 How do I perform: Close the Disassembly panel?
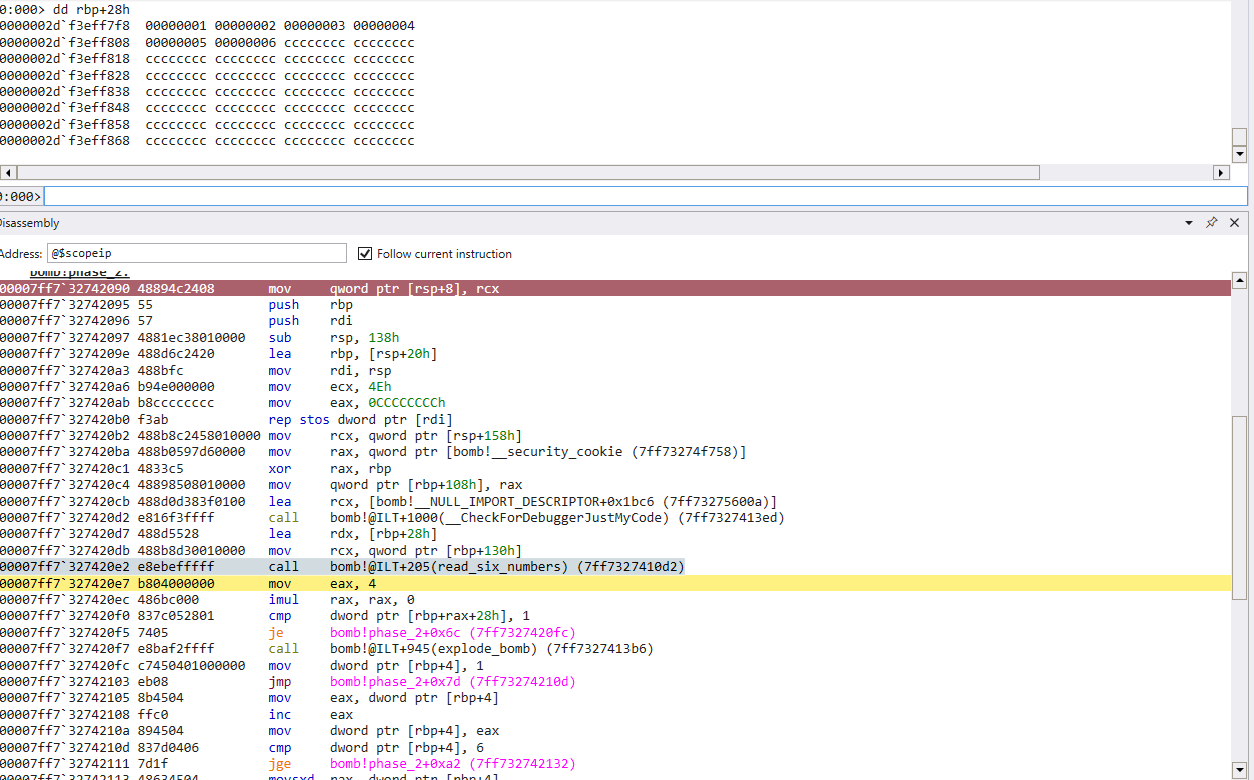[x=1234, y=223]
